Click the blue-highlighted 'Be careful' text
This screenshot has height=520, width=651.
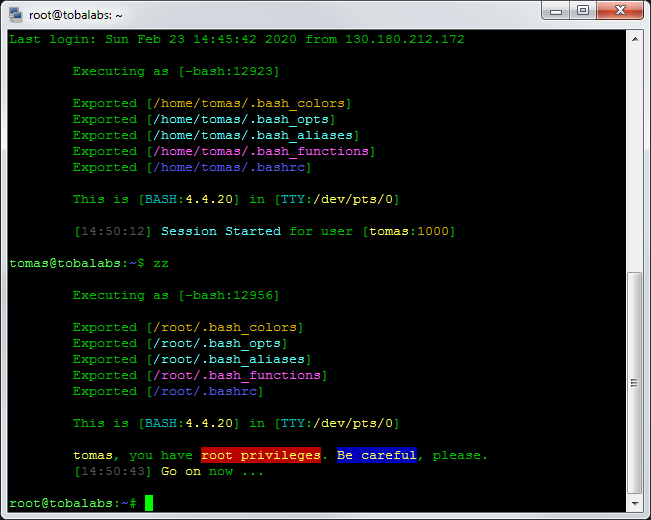377,455
